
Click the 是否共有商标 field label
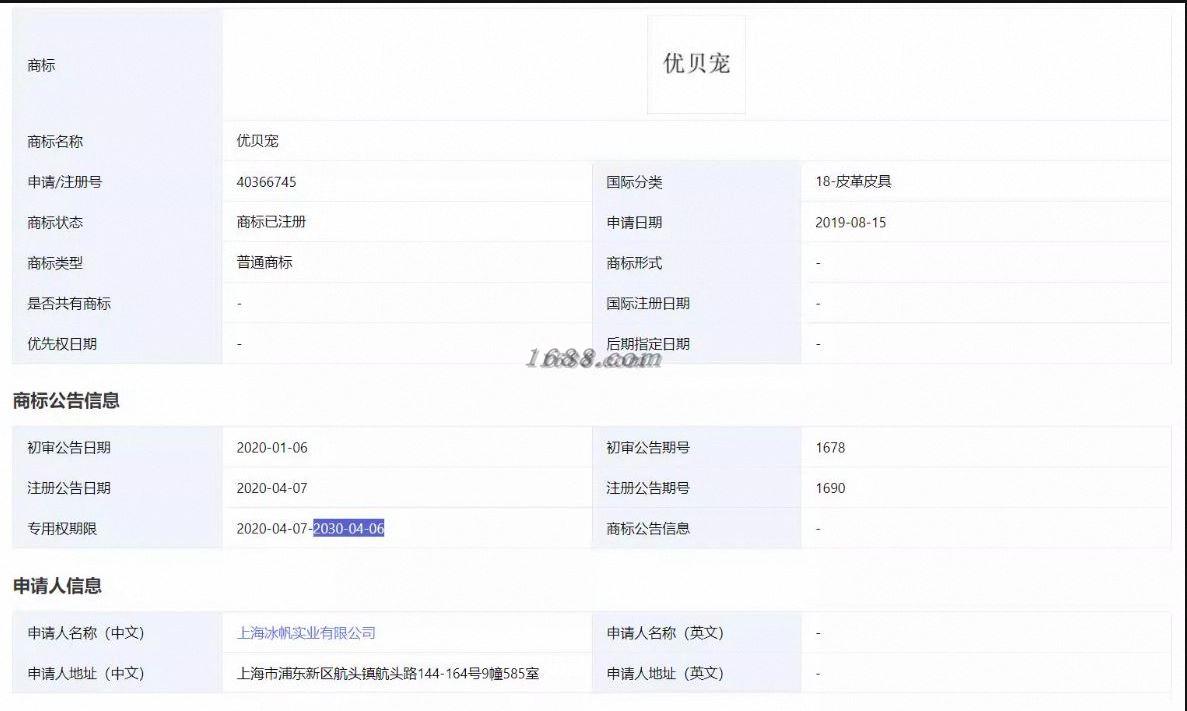coord(69,304)
